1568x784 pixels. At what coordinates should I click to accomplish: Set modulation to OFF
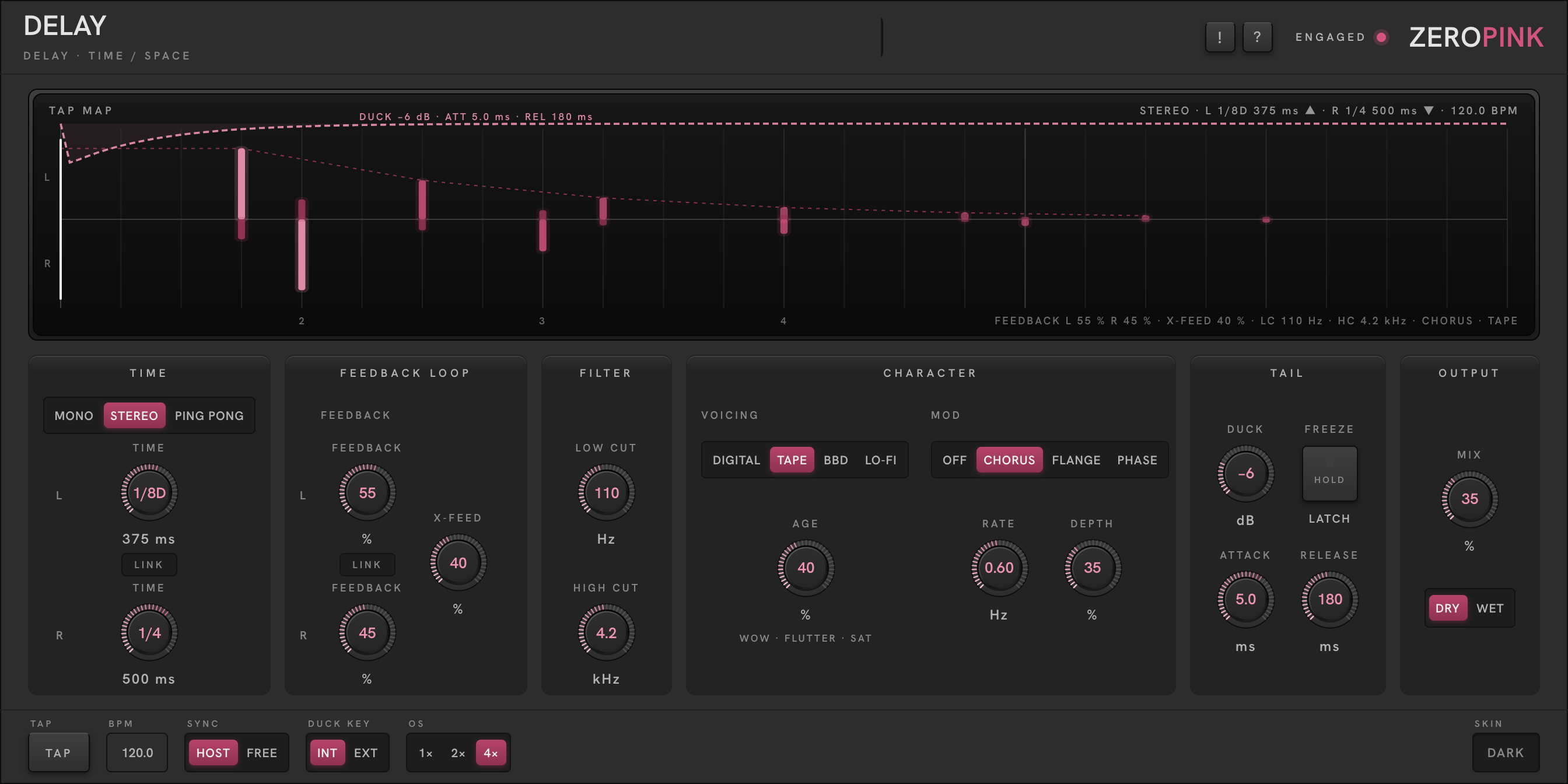pos(954,460)
